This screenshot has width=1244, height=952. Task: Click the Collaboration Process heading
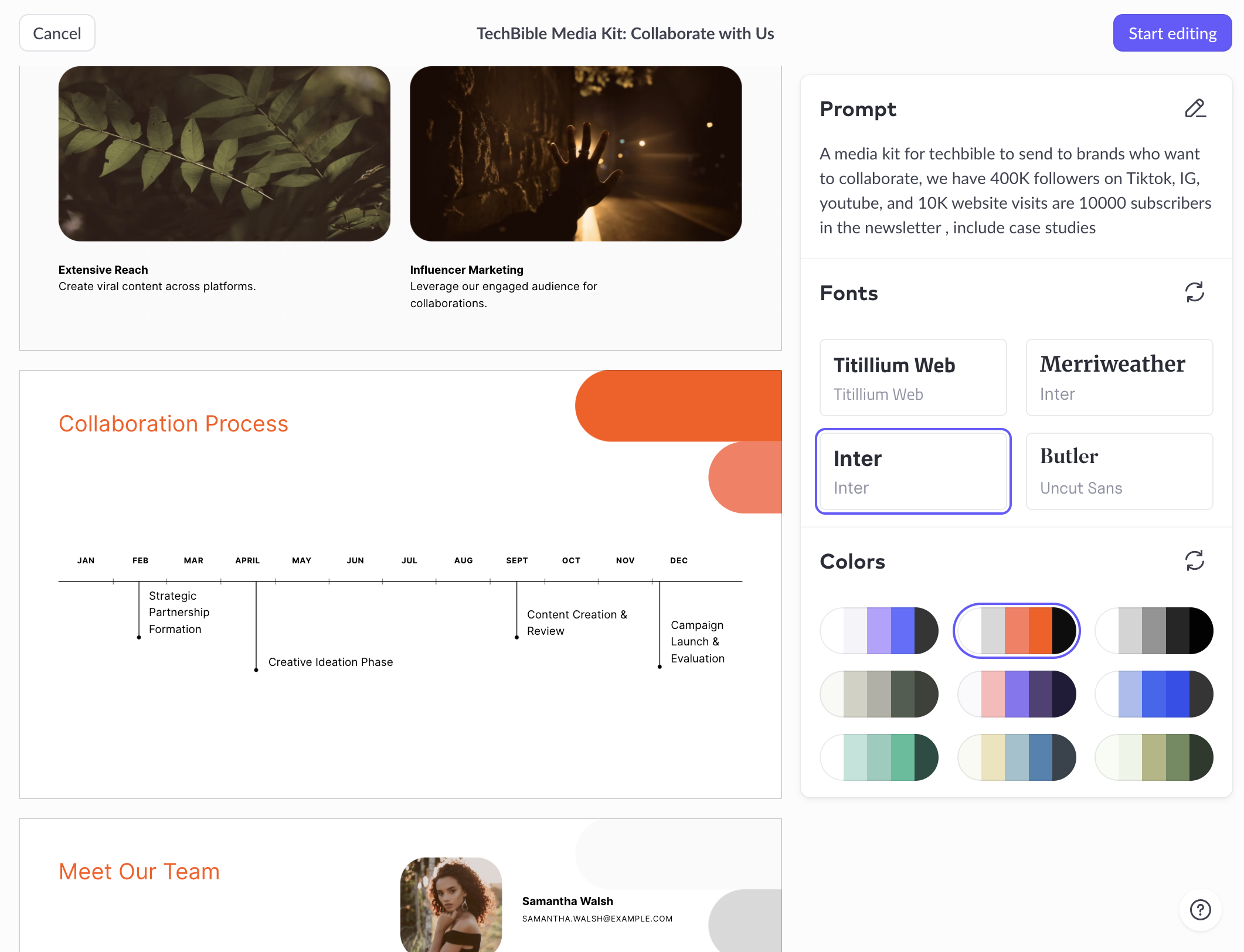[174, 424]
